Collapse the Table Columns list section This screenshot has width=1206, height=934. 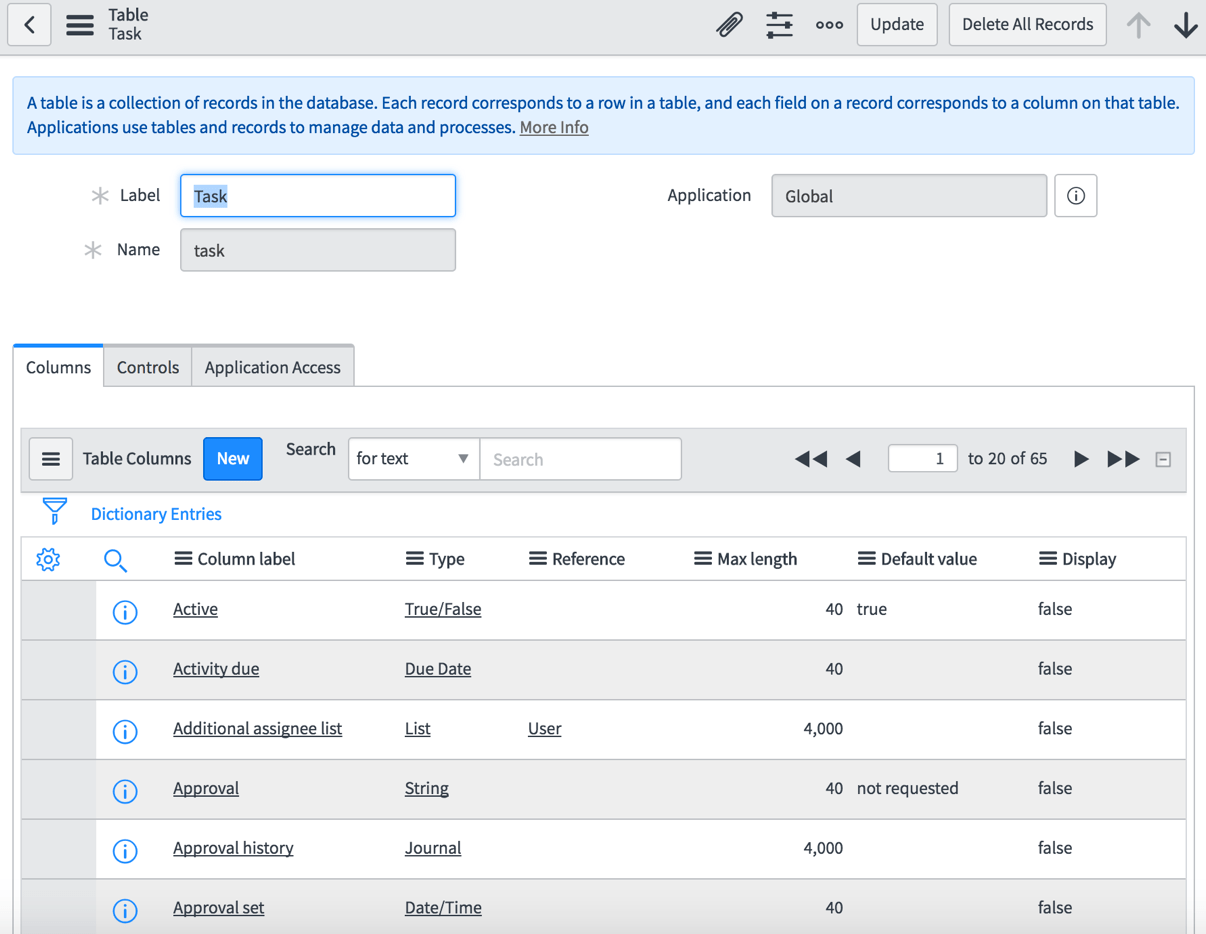click(x=1163, y=460)
